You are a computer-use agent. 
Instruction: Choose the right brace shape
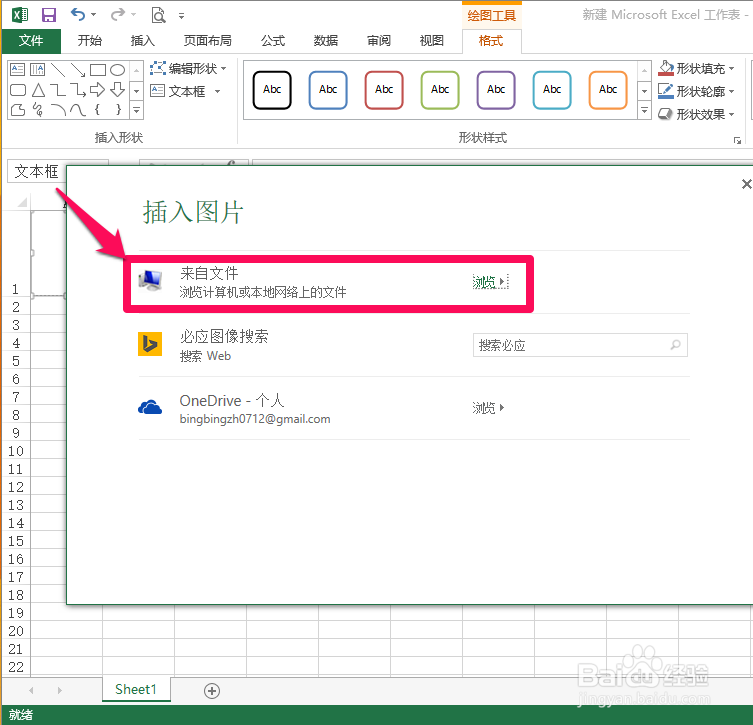[118, 110]
